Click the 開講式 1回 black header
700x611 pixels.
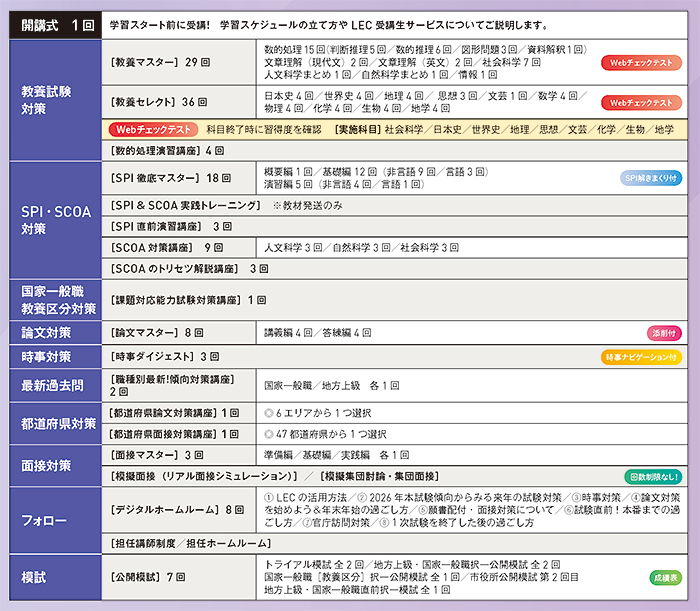53,24
